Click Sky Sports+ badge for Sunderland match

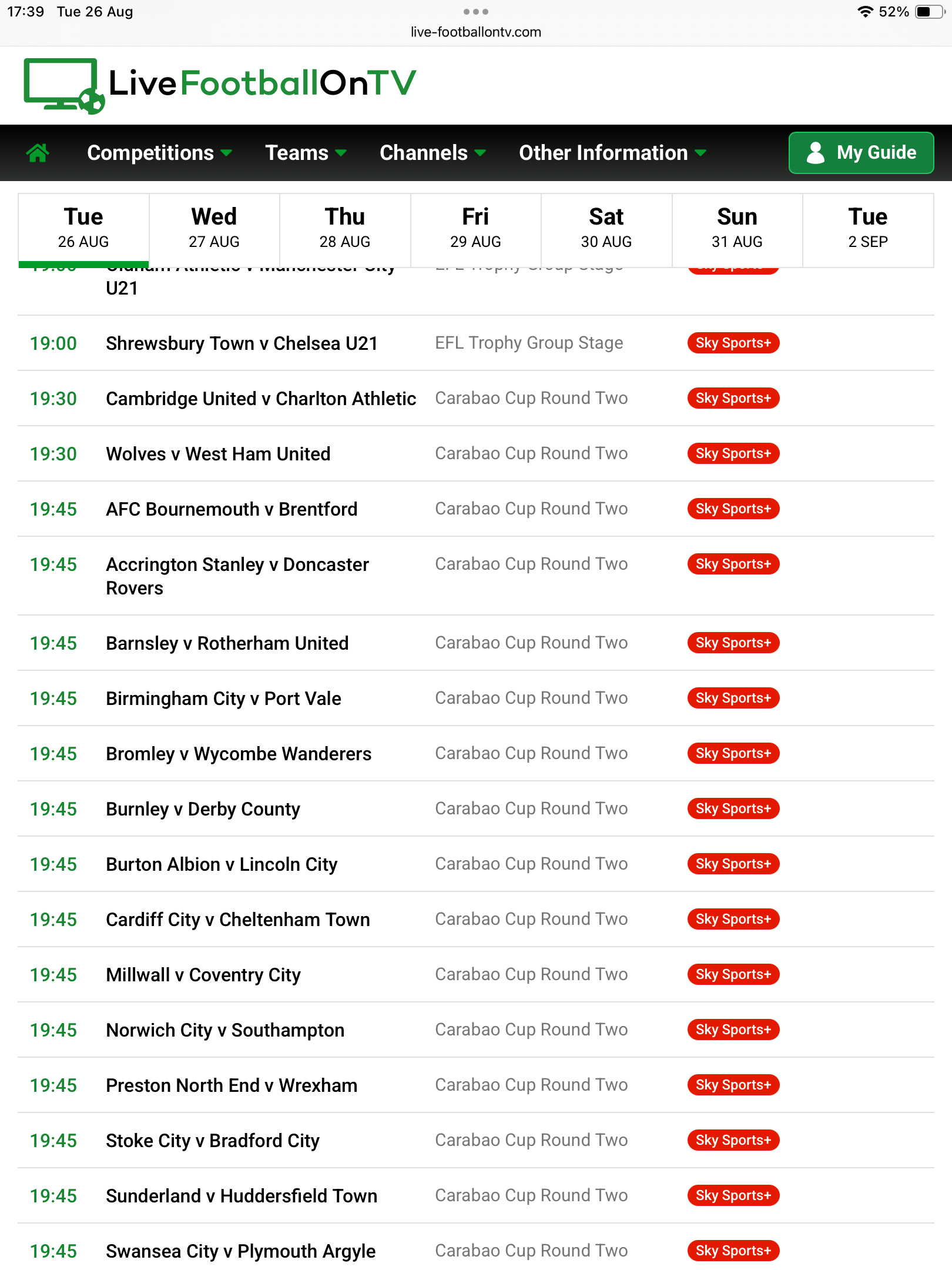click(x=733, y=1195)
